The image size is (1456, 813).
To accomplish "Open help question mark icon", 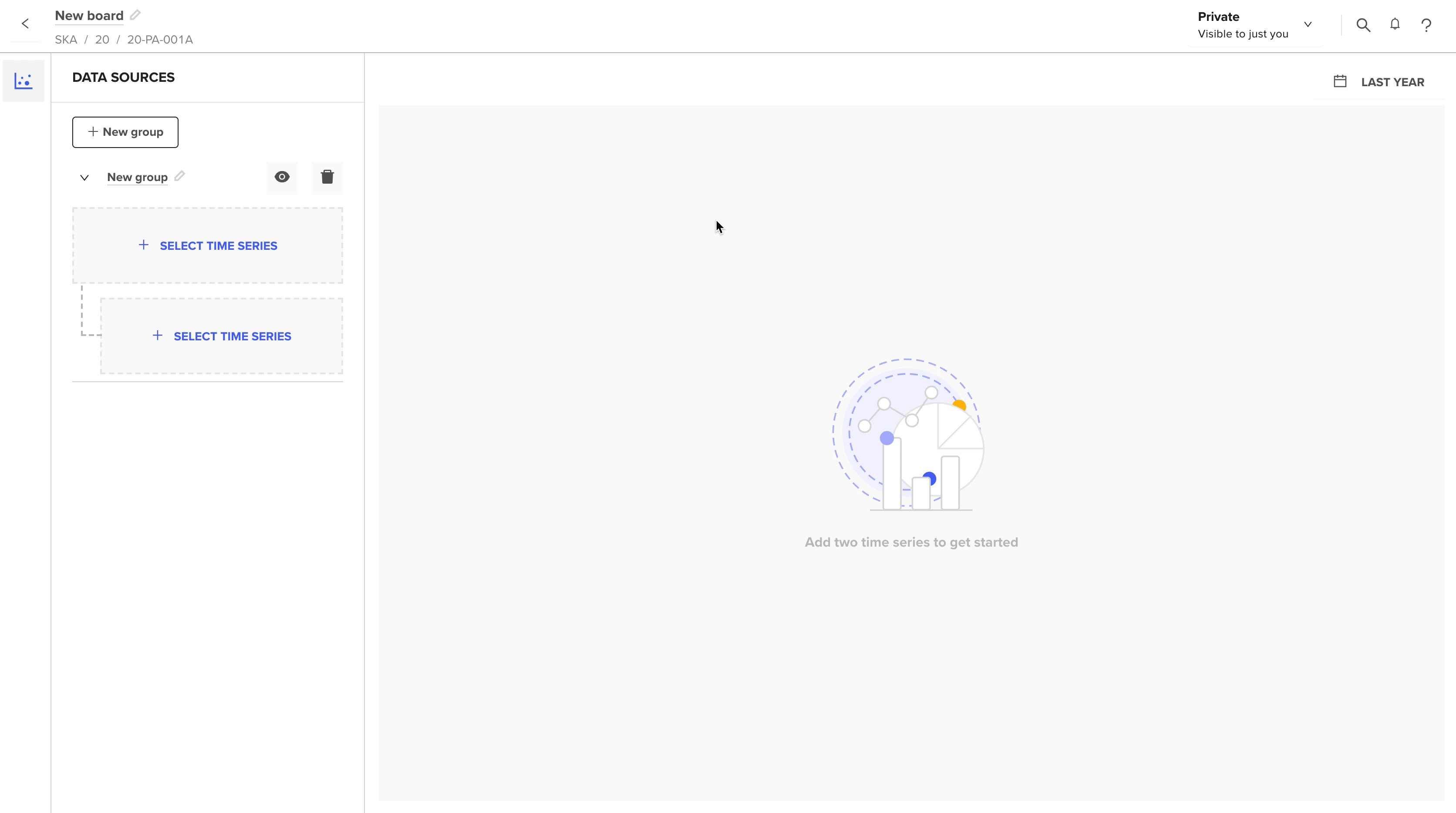I will (x=1426, y=25).
